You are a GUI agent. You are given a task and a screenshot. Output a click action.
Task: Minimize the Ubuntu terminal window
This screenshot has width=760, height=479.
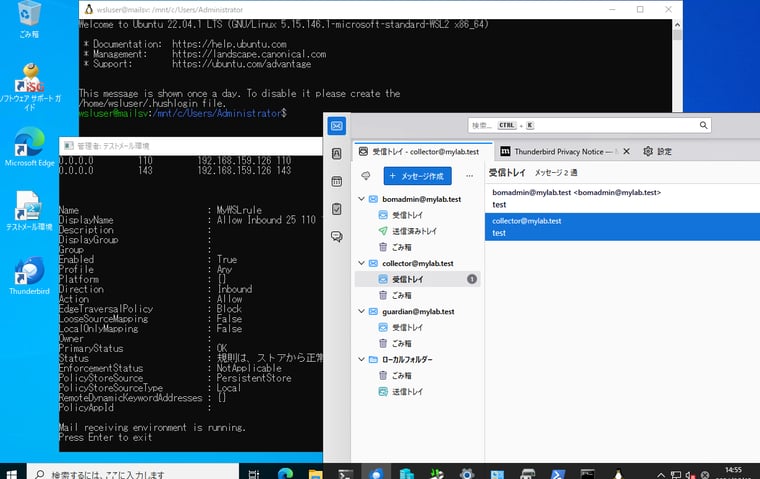coord(612,9)
